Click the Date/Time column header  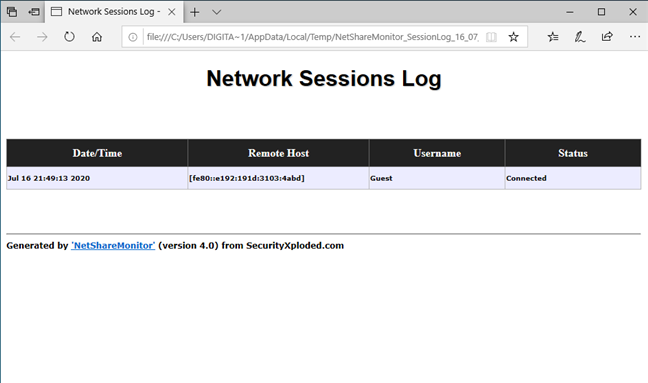pyautogui.click(x=97, y=153)
